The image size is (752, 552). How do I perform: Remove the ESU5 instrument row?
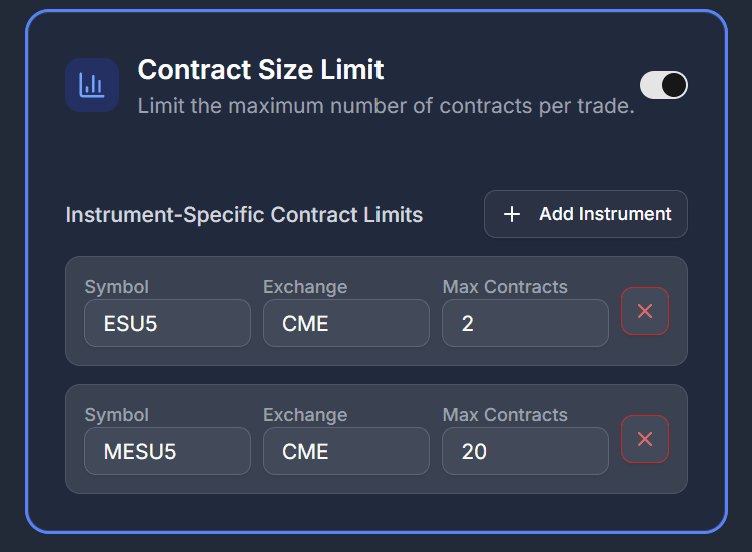(x=645, y=311)
